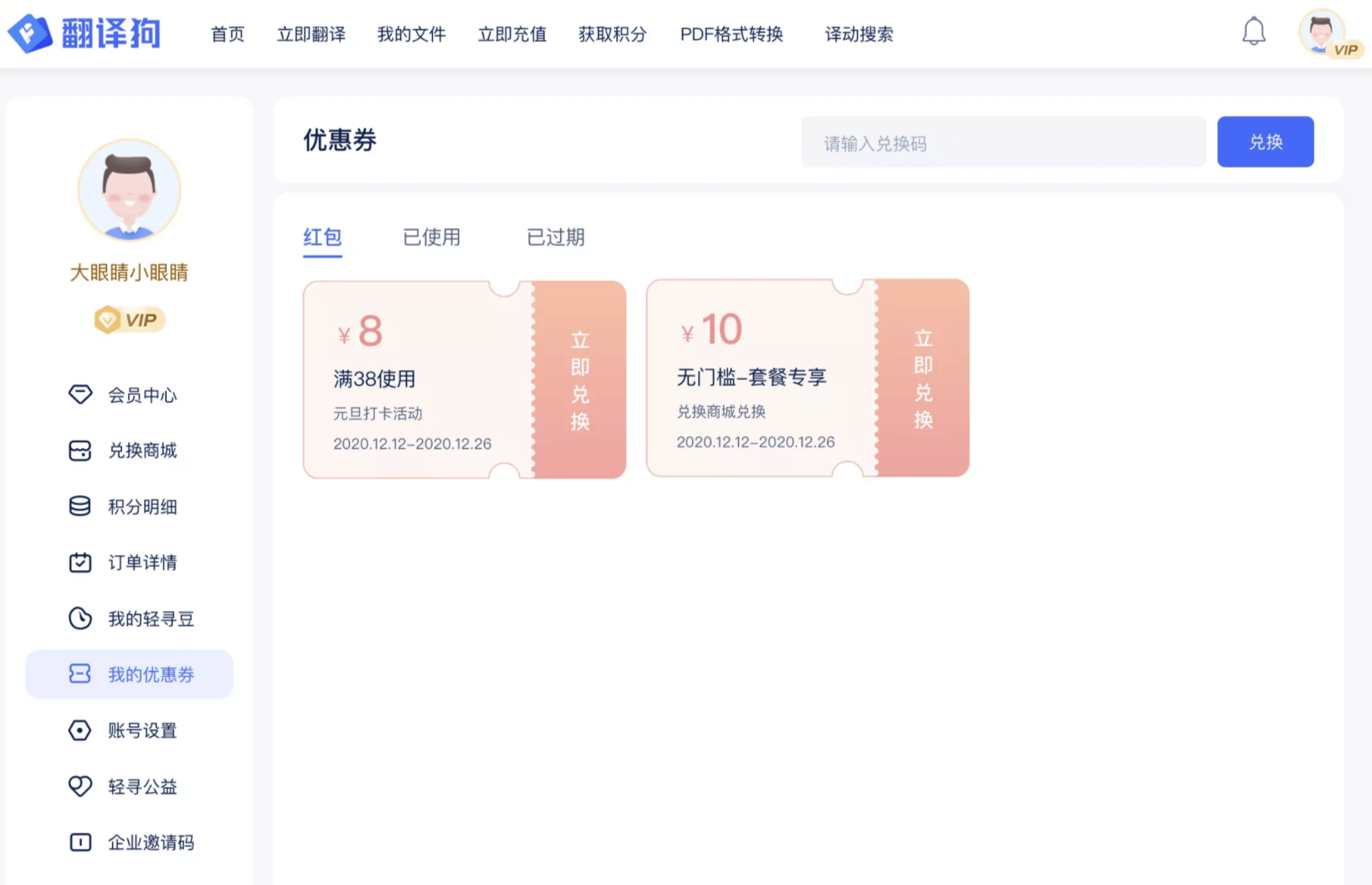Click the notification bell icon
1372x885 pixels.
tap(1253, 32)
